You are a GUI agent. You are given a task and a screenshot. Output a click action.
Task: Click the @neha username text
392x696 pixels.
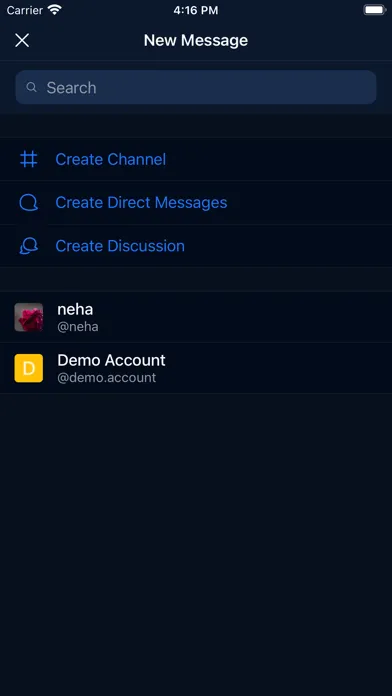[78, 327]
